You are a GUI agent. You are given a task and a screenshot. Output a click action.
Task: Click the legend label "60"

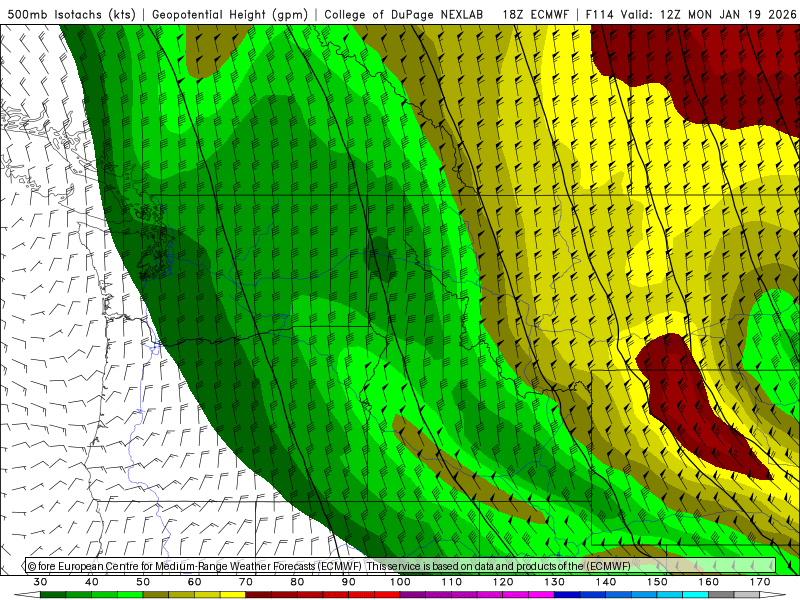click(x=194, y=582)
